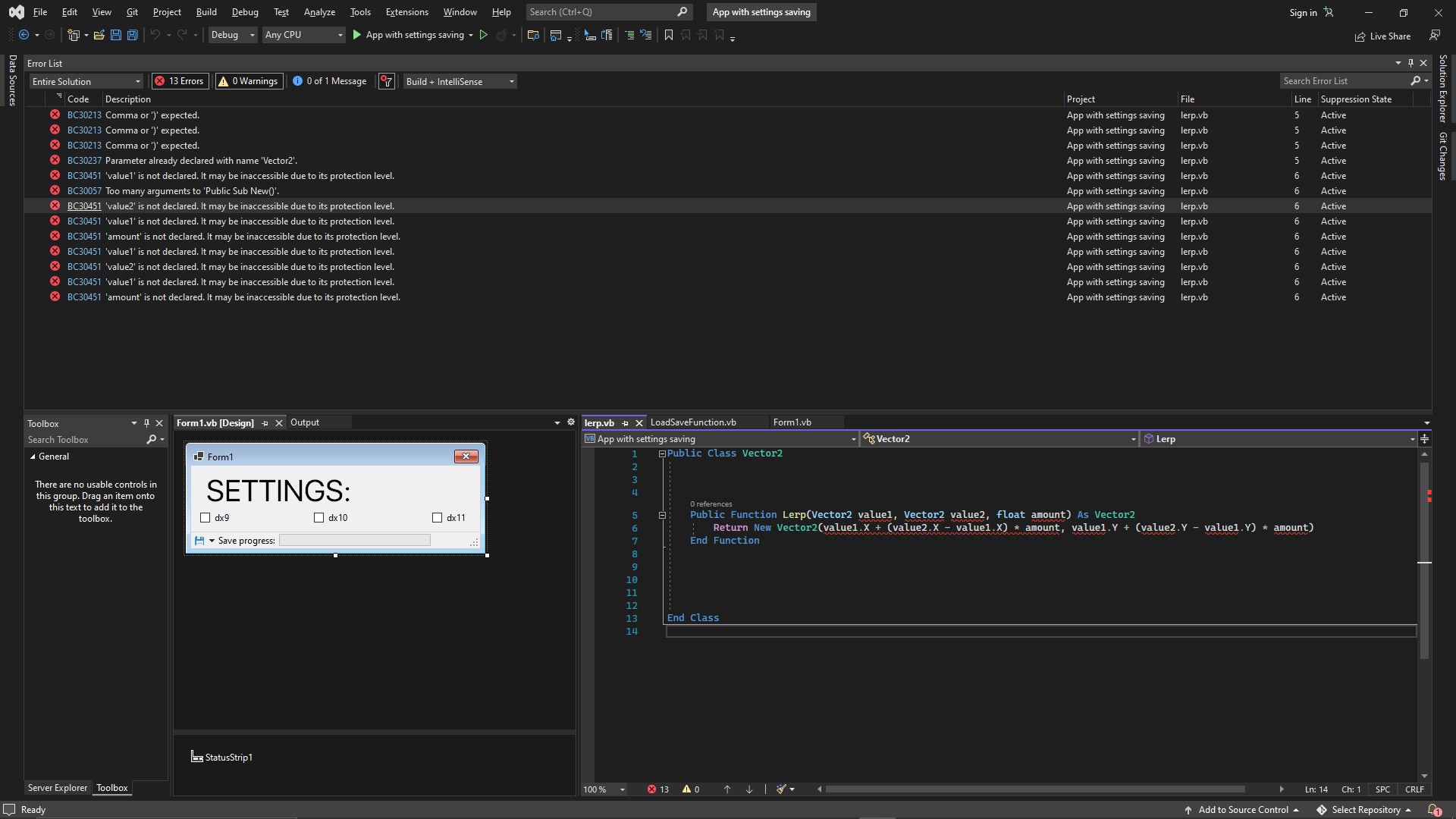
Task: Hide warnings by clicking 0 Warnings button
Action: click(x=248, y=81)
